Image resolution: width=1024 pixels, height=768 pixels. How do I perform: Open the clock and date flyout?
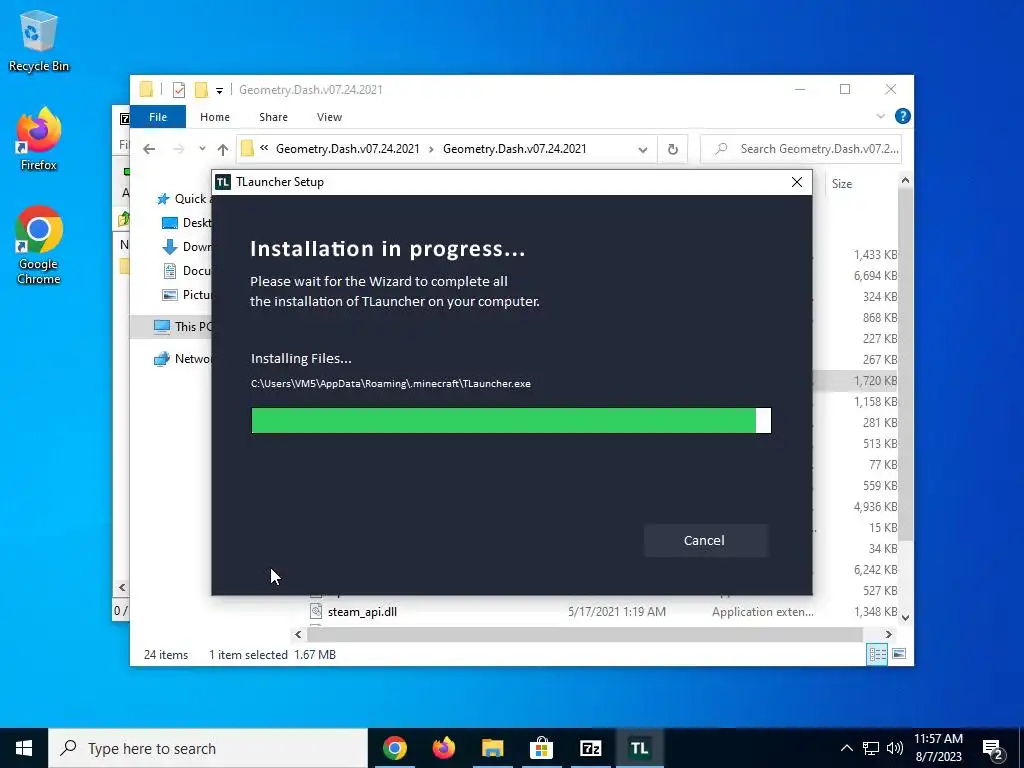[938, 748]
